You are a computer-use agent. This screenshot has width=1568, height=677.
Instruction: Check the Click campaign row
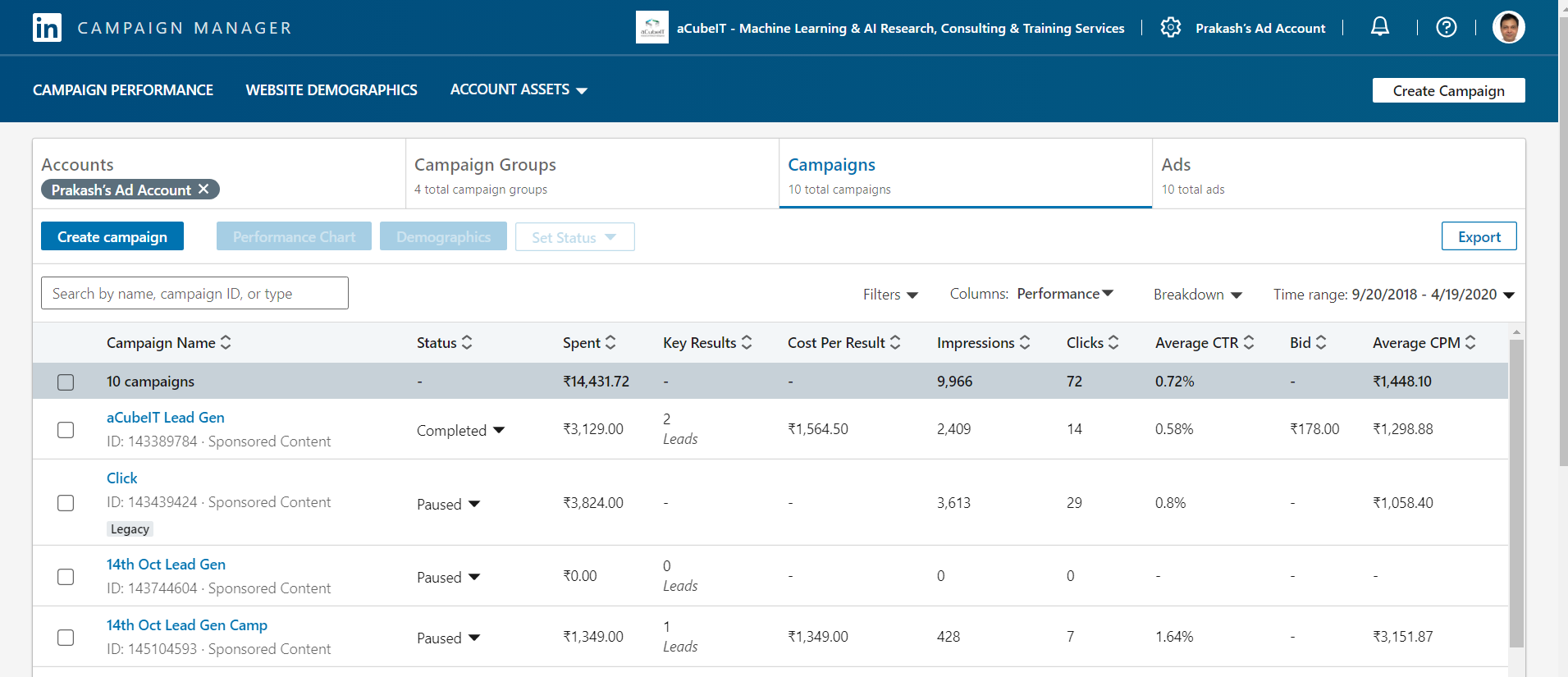coord(66,503)
